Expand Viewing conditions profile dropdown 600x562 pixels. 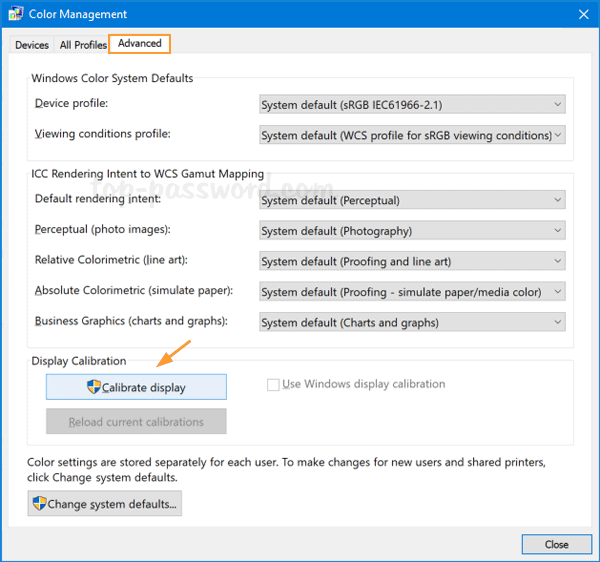pyautogui.click(x=412, y=135)
